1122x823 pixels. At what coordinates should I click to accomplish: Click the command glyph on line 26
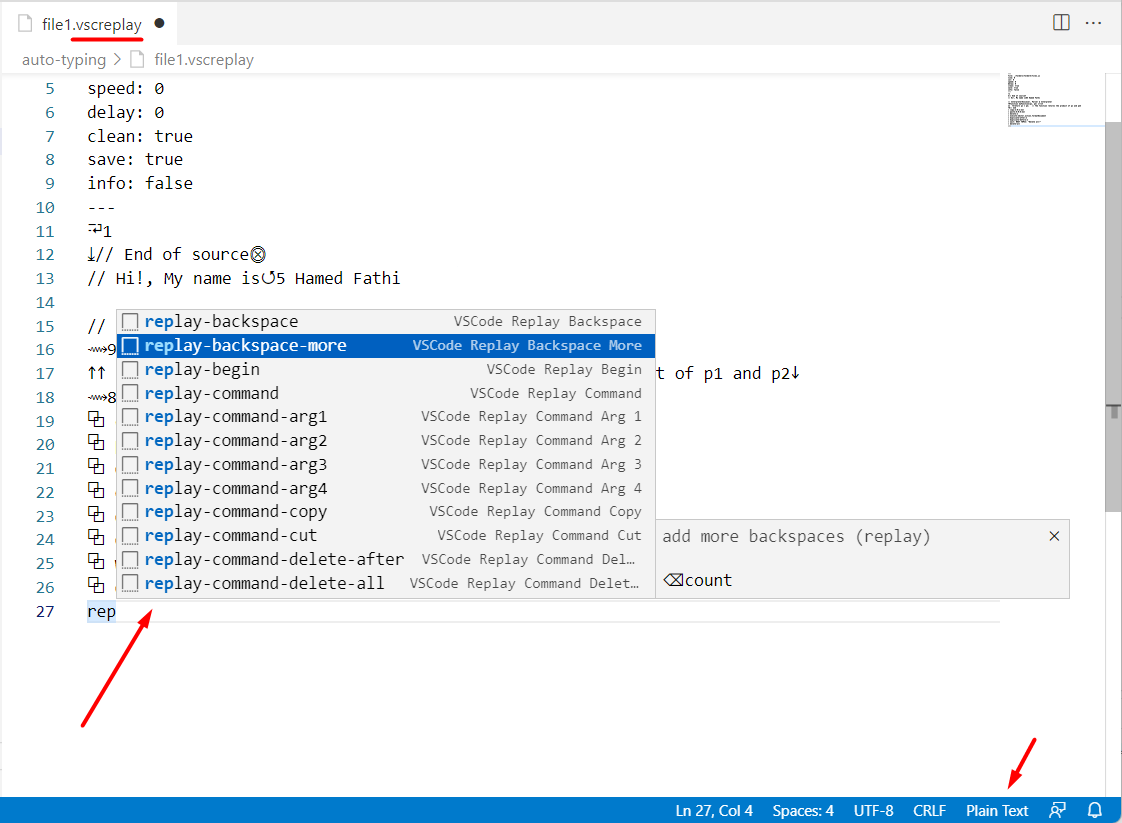pos(96,585)
